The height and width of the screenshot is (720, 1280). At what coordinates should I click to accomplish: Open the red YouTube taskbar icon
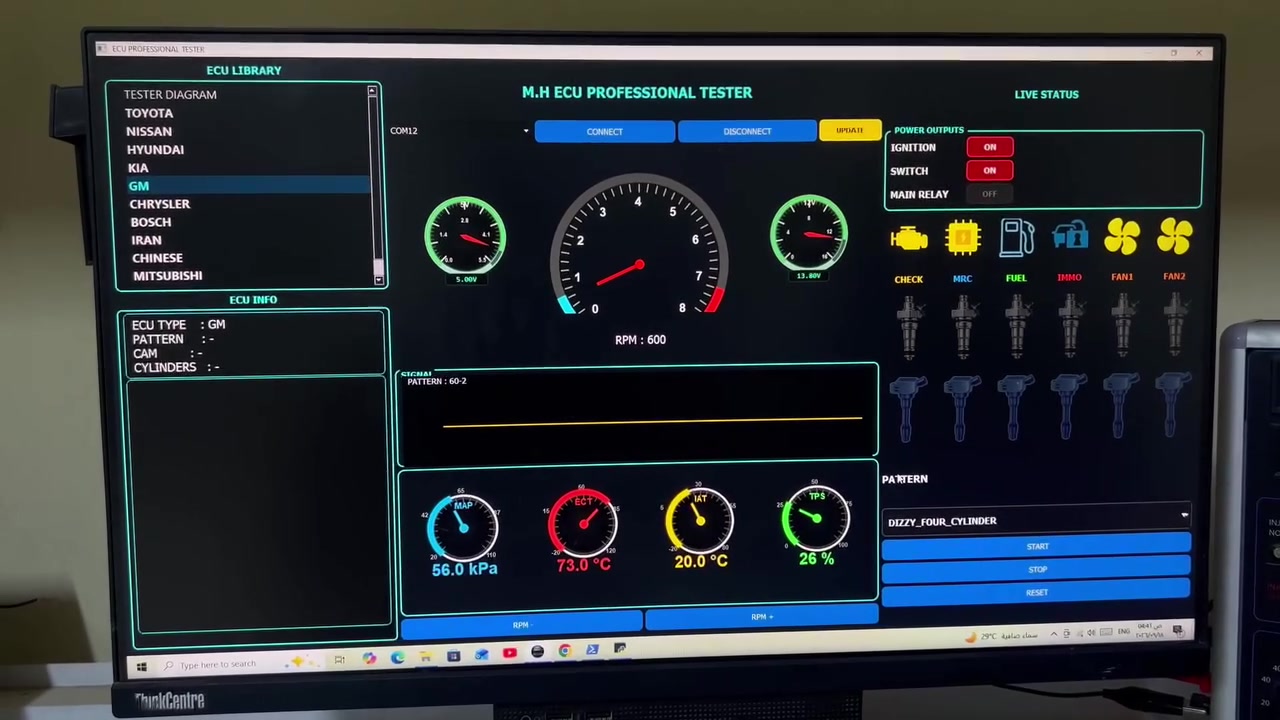(x=509, y=653)
